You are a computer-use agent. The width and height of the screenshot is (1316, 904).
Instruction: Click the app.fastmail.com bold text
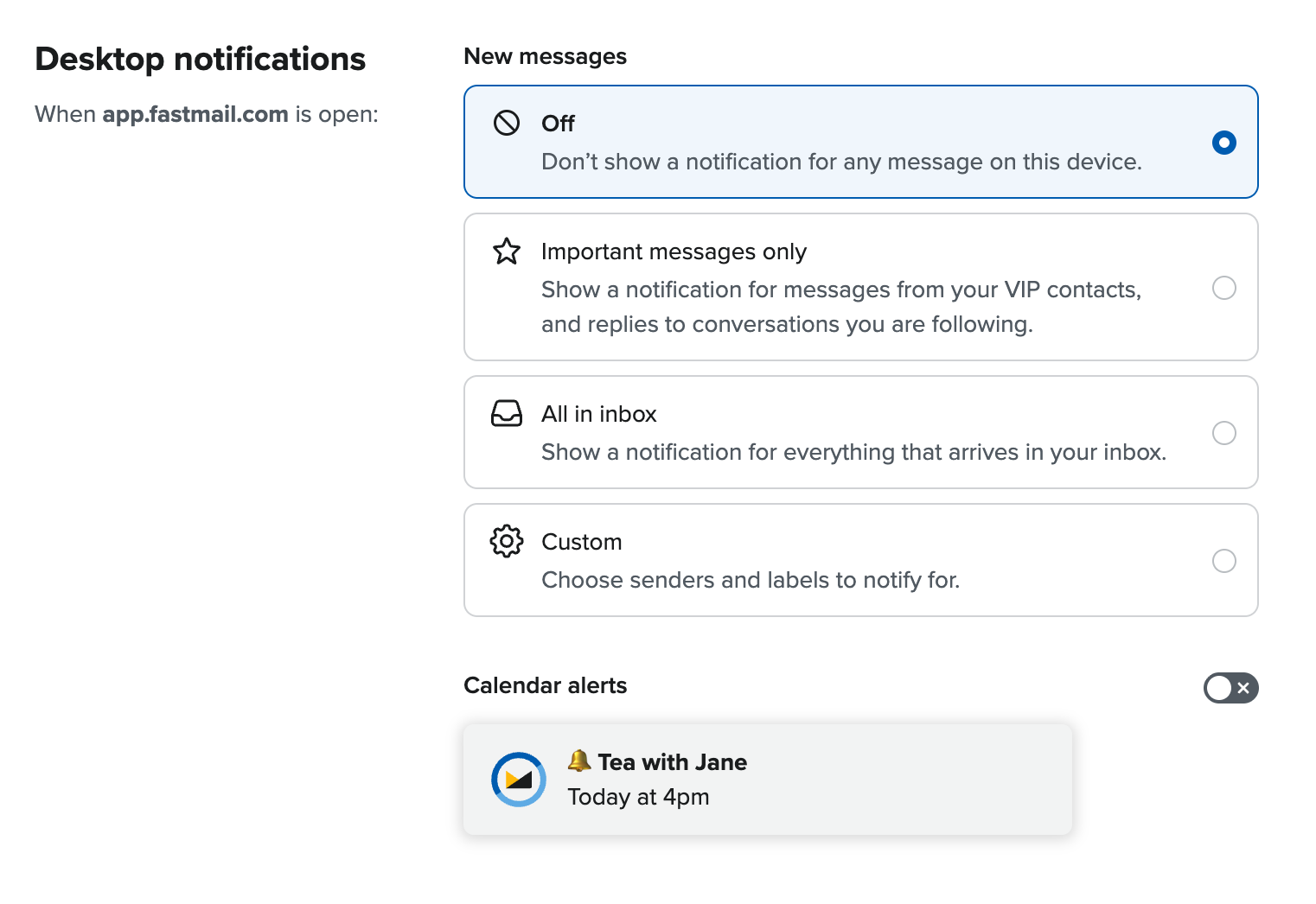click(195, 114)
